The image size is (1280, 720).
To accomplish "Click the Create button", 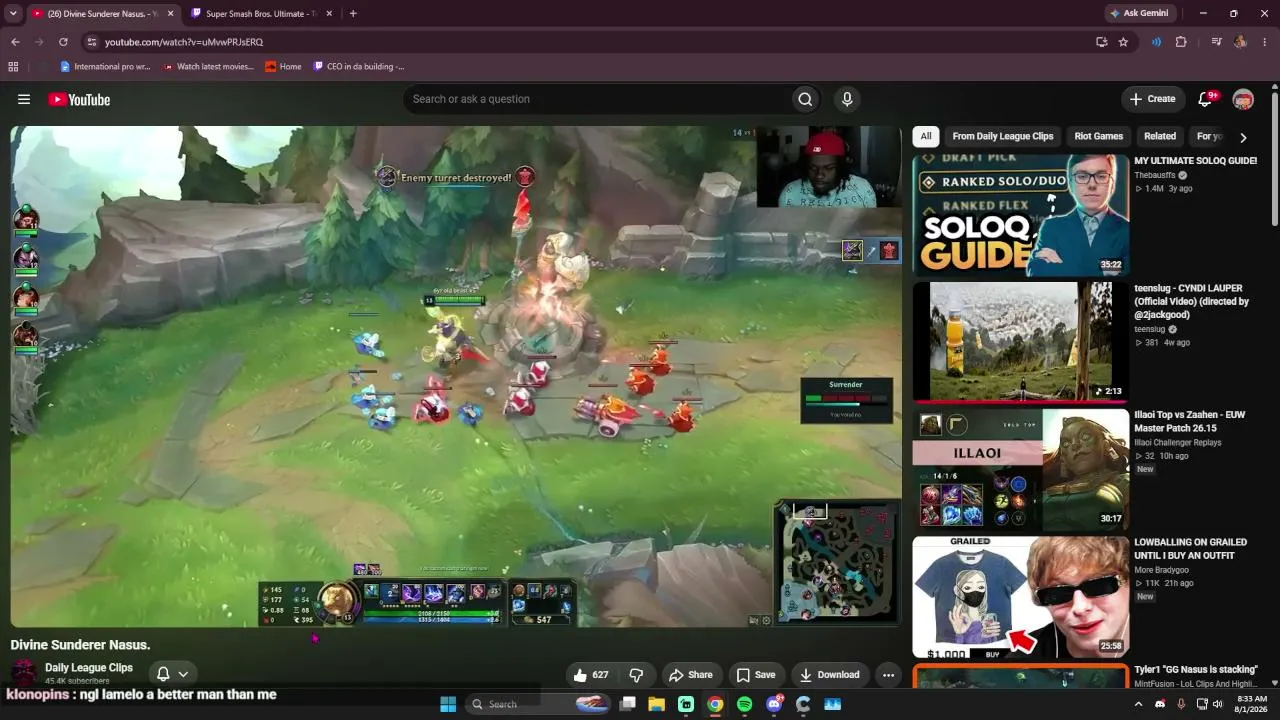I will pyautogui.click(x=1152, y=99).
